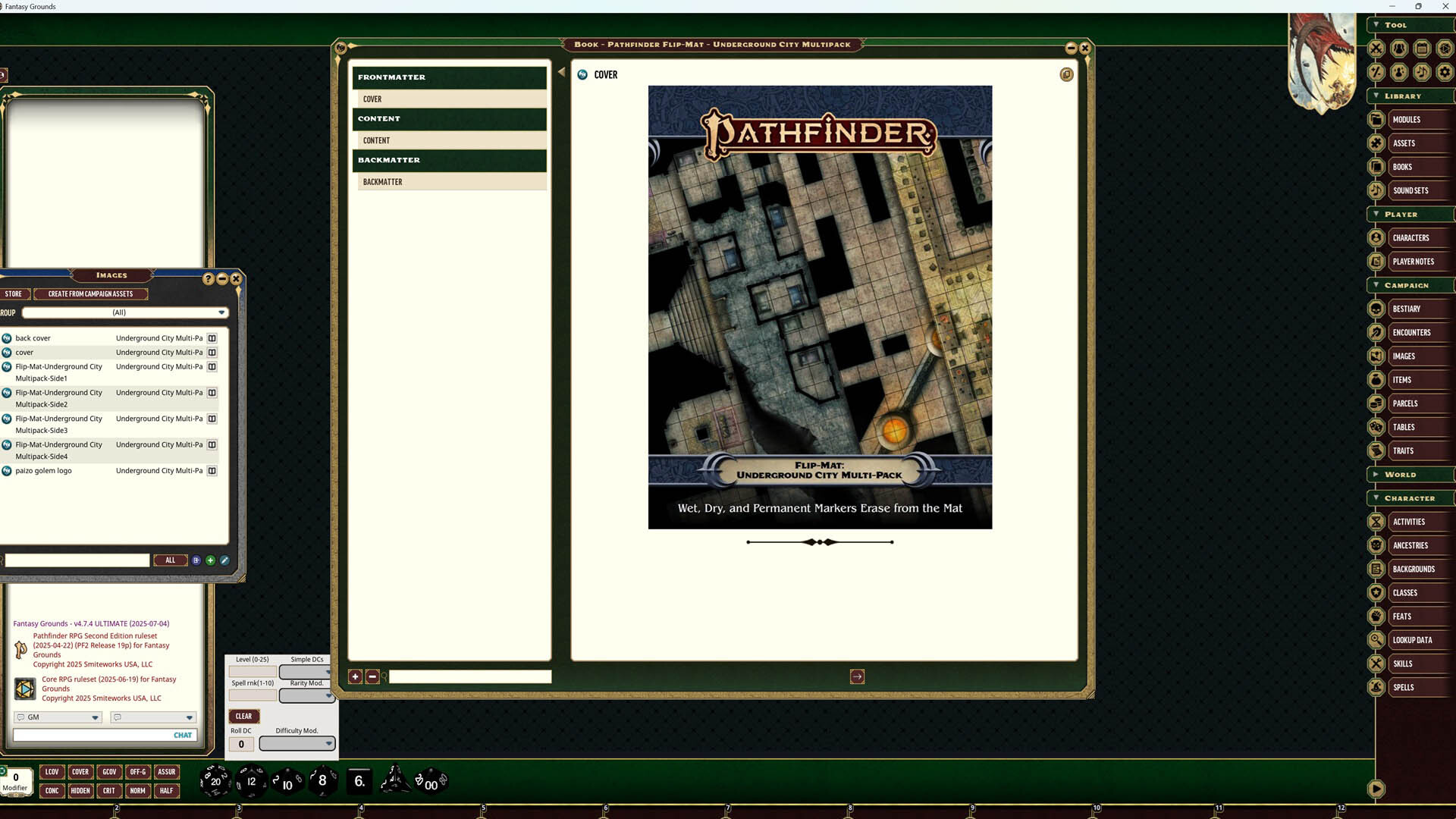This screenshot has width=1456, height=819.
Task: Toggle the OFF-G chat mode button
Action: pyautogui.click(x=138, y=771)
